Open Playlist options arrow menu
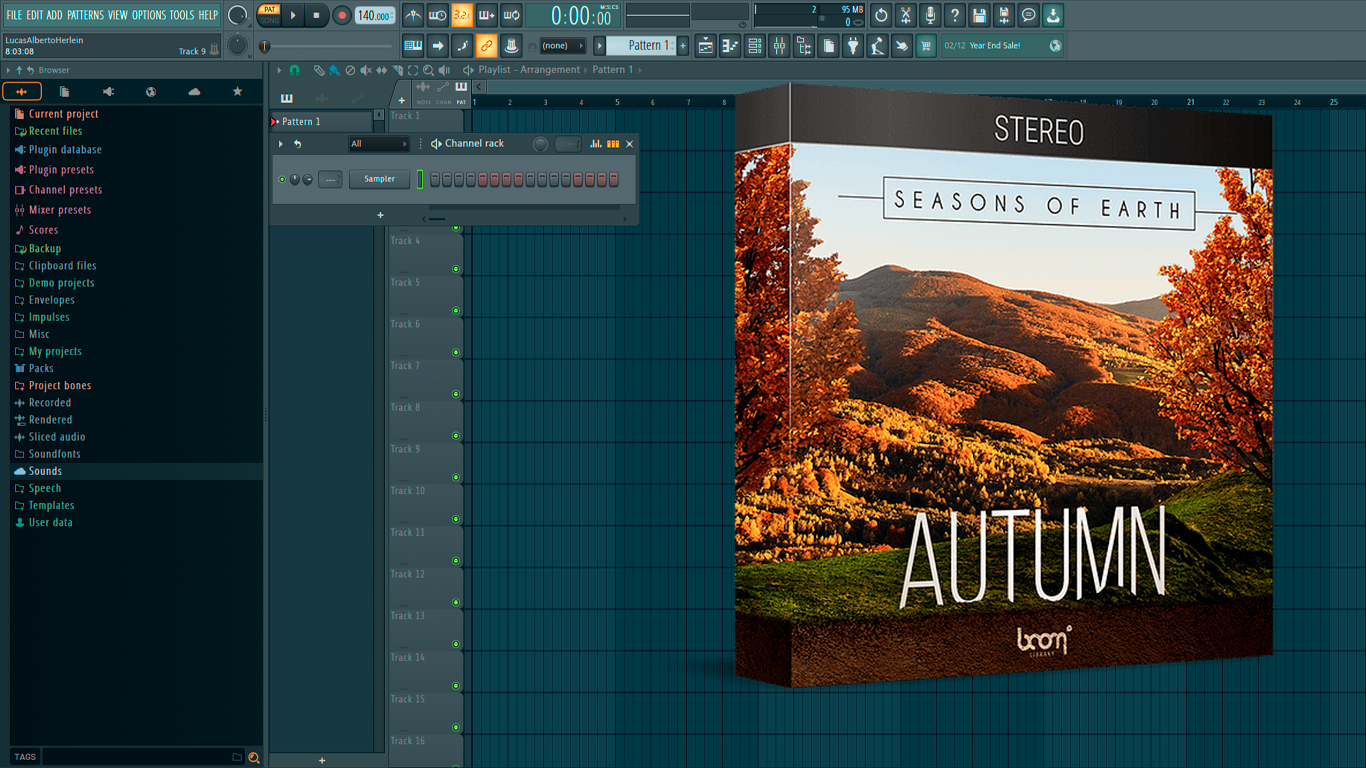The image size is (1366, 768). [x=280, y=70]
